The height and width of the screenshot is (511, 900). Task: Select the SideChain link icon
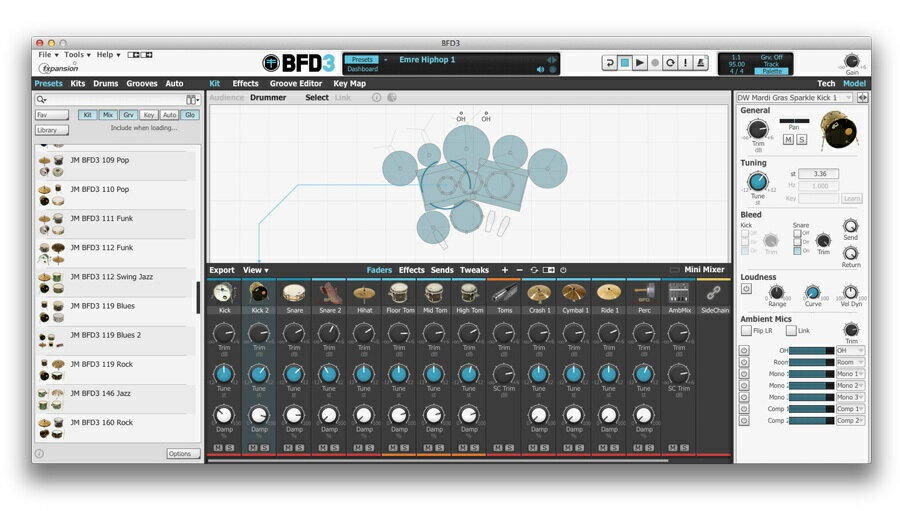pos(713,293)
